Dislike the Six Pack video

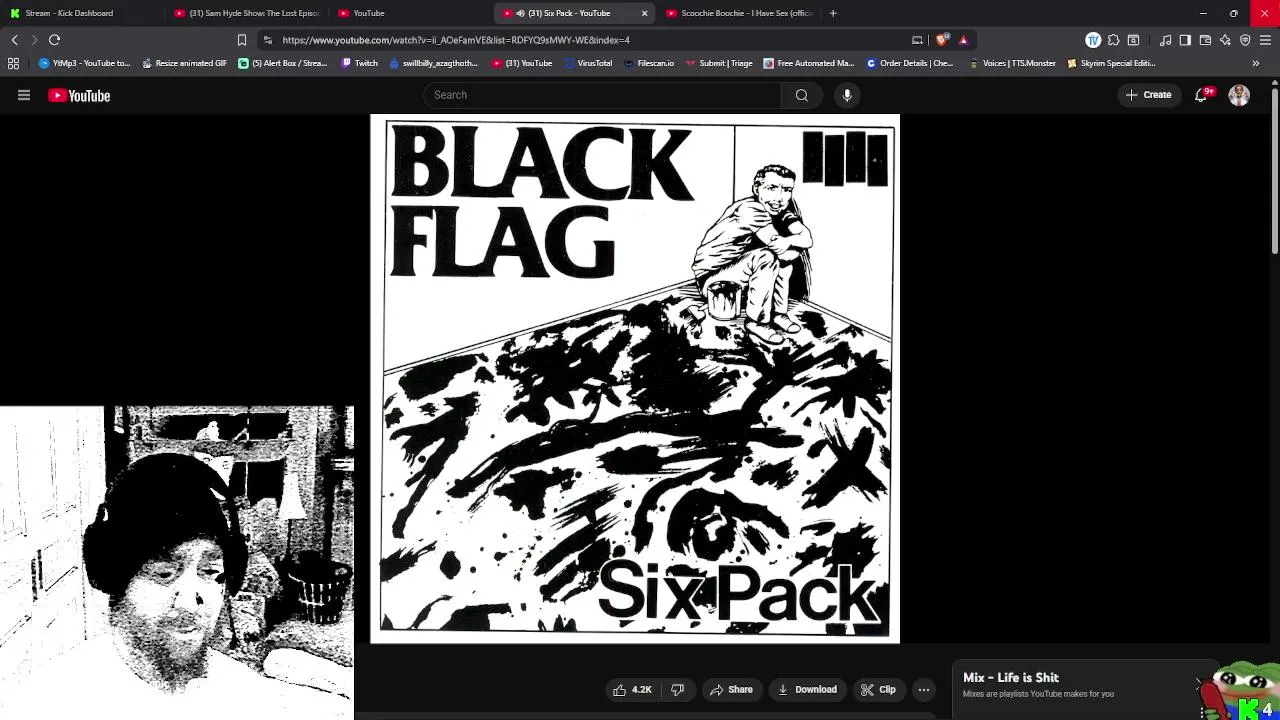coord(677,689)
